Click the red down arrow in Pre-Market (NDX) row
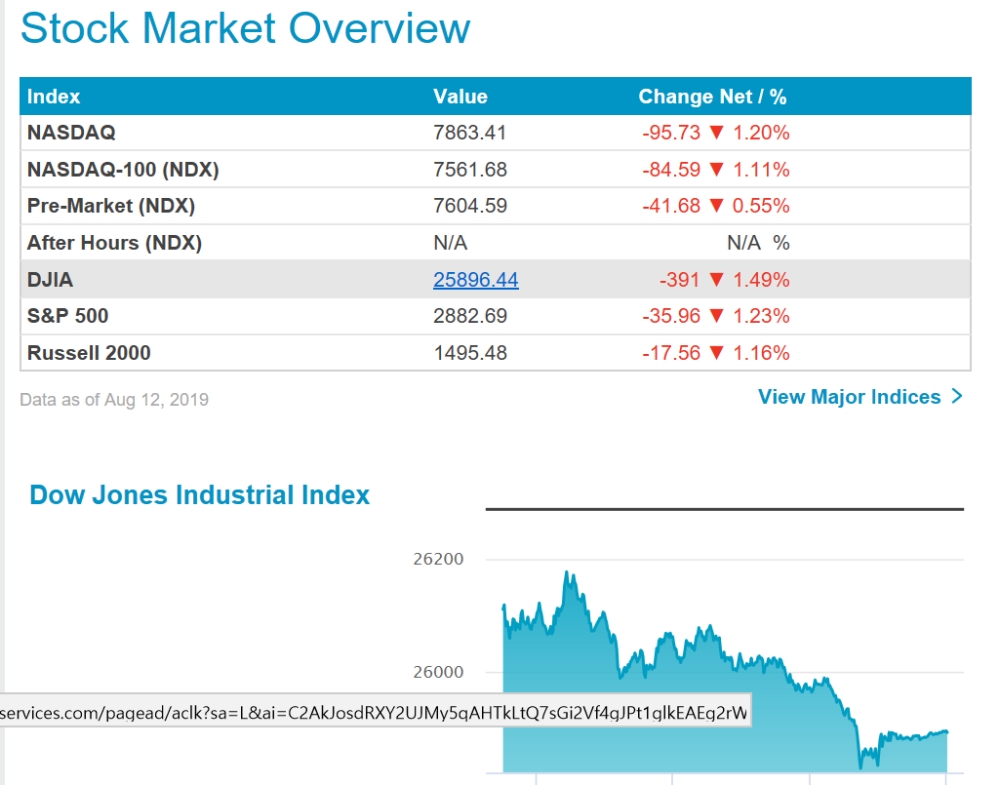This screenshot has height=785, width=1000. [x=716, y=206]
